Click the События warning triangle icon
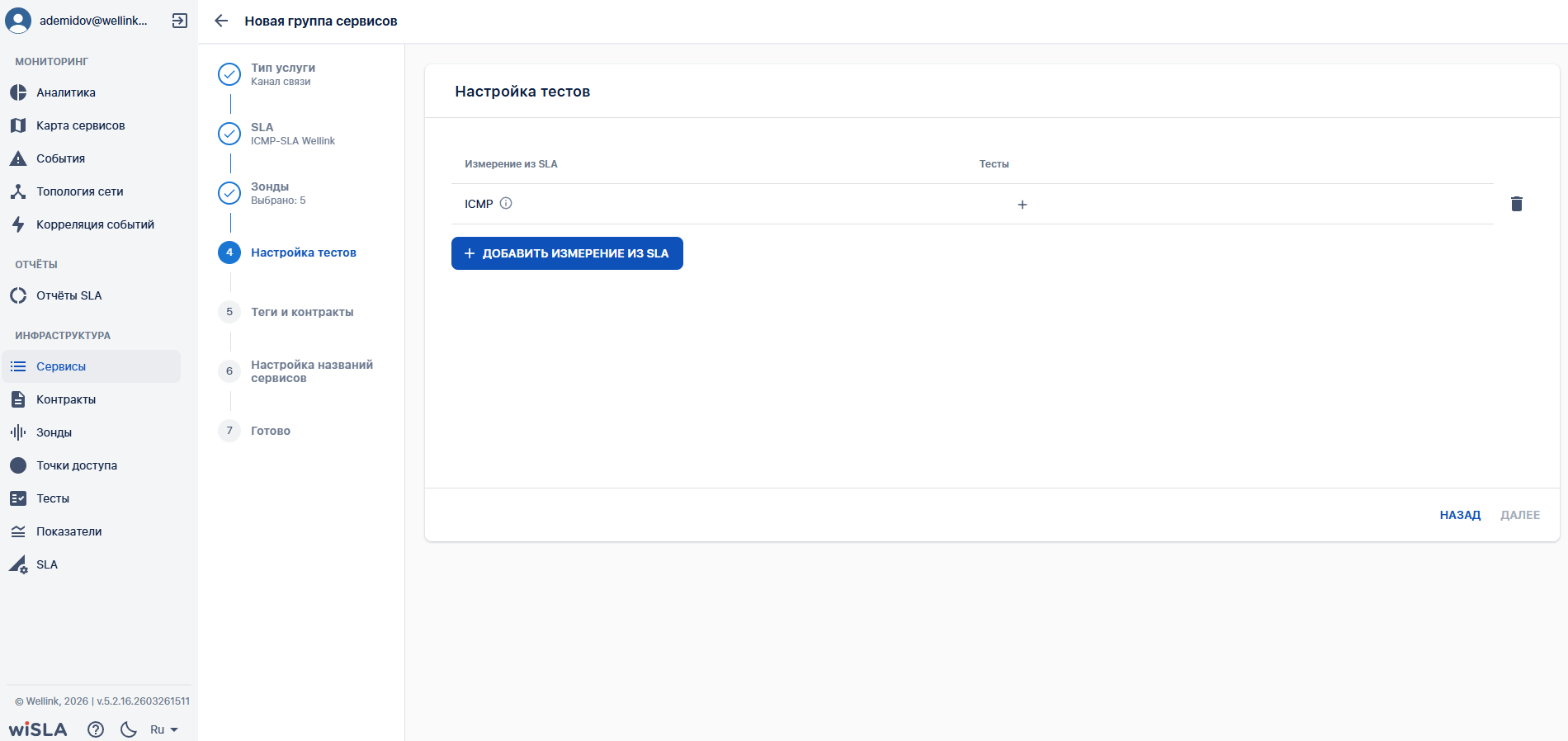Image resolution: width=1568 pixels, height=741 pixels. point(18,158)
